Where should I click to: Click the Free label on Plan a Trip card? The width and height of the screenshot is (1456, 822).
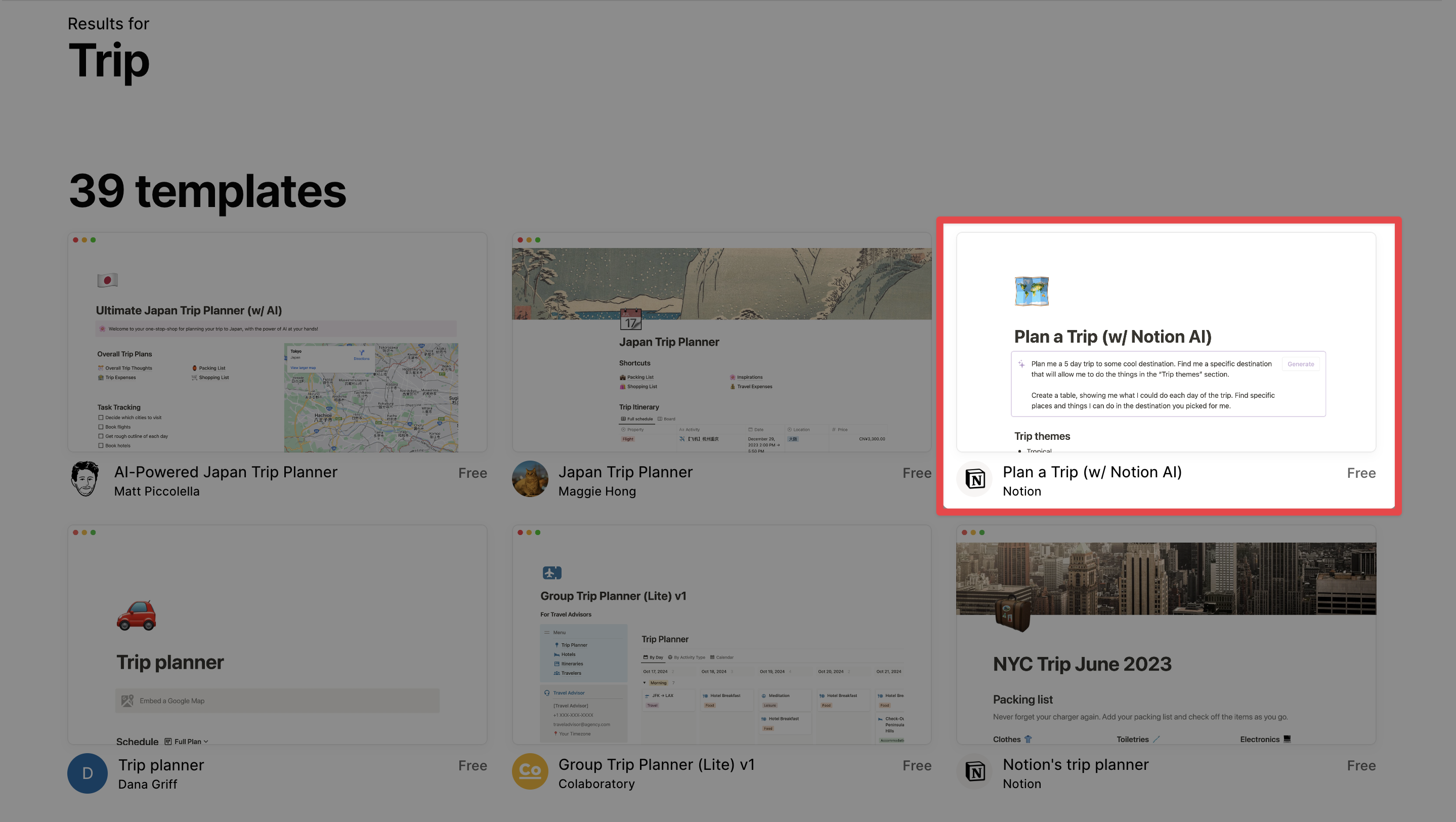click(x=1361, y=473)
